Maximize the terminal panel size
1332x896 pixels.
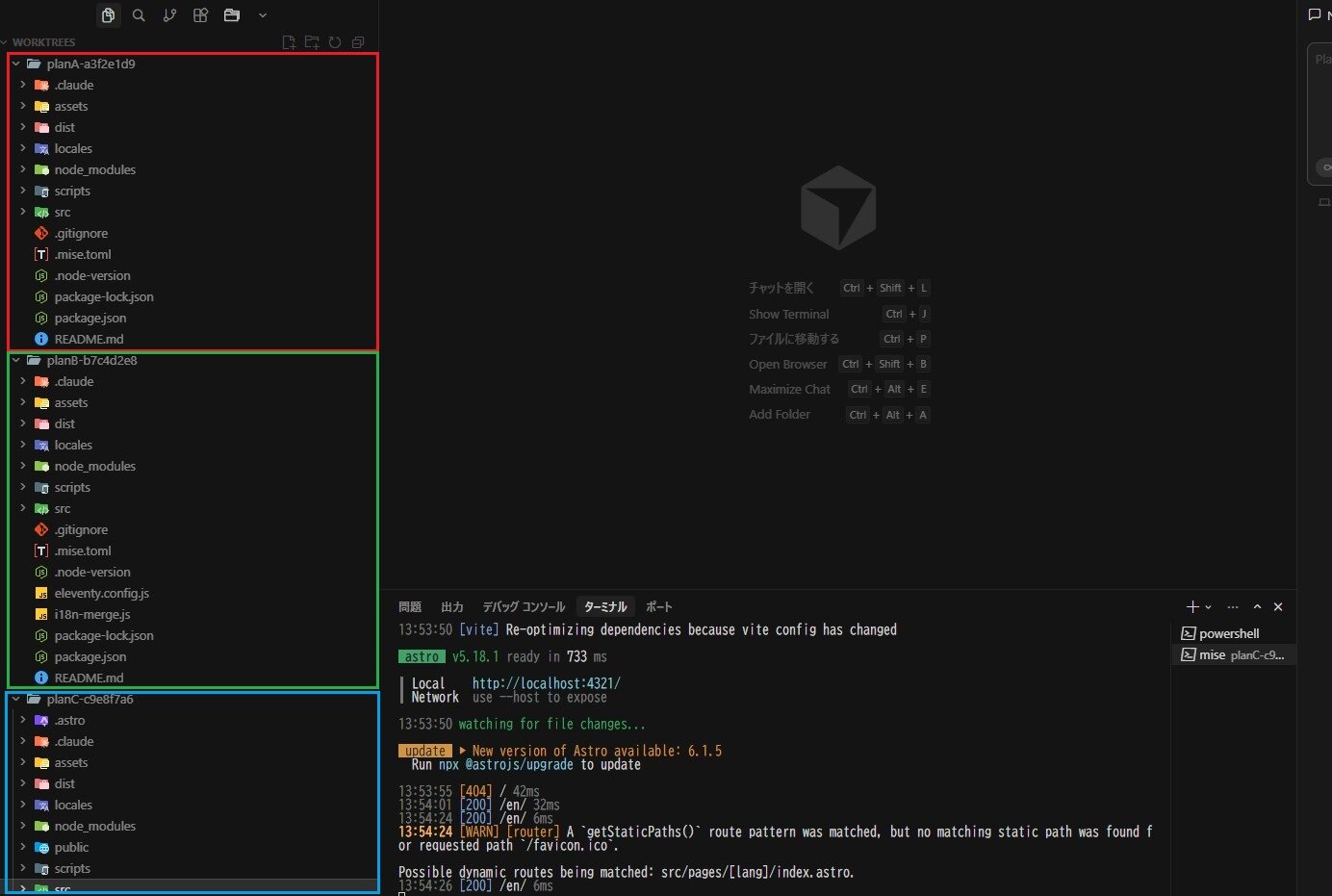click(x=1257, y=607)
